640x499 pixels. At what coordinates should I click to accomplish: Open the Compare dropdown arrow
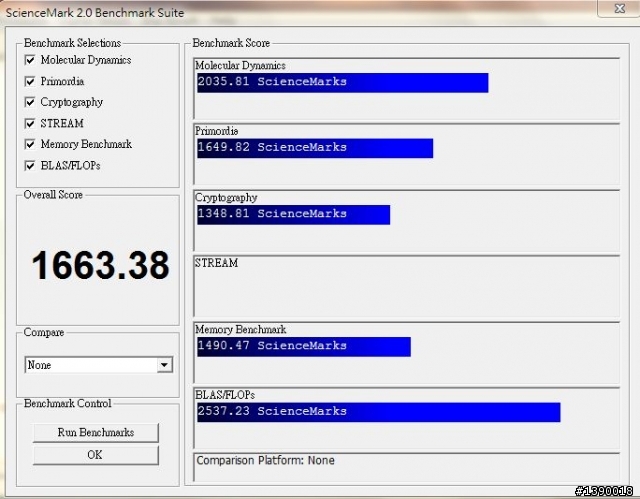[164, 364]
